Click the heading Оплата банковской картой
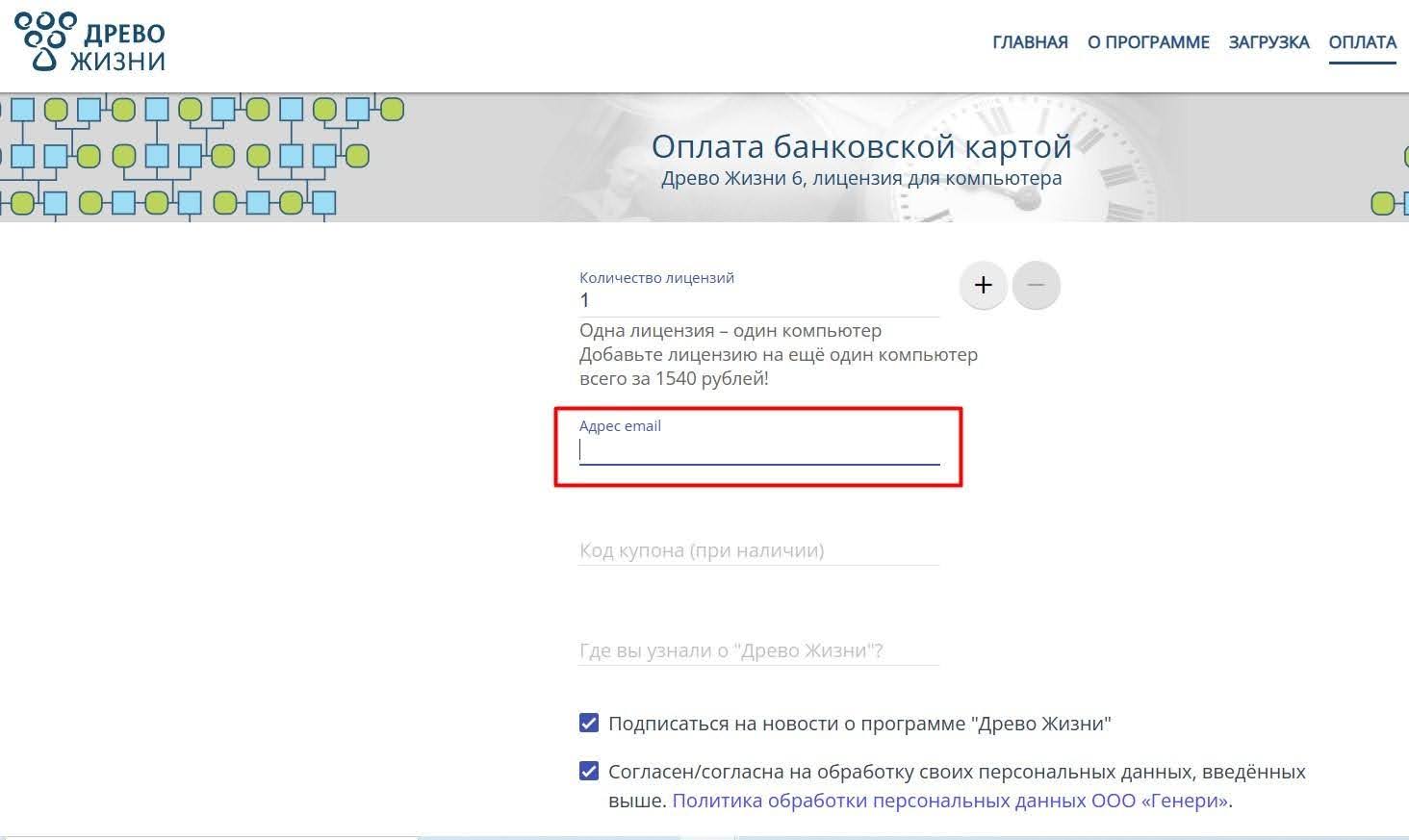 pos(861,146)
